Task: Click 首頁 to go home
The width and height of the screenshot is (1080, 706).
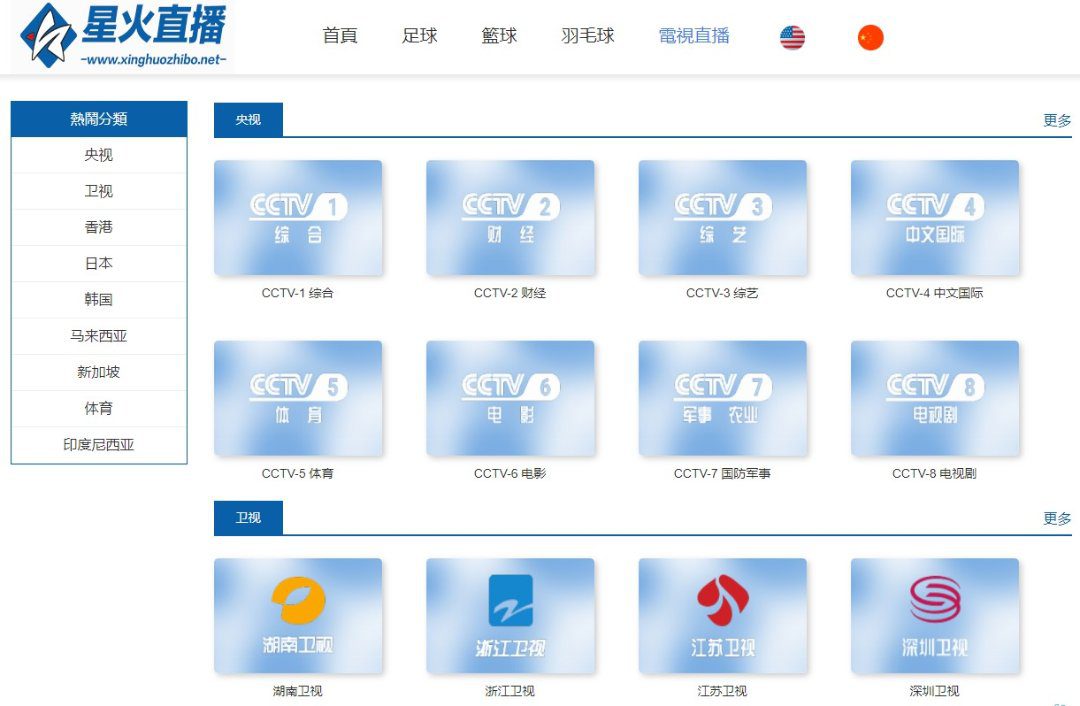Action: (x=340, y=36)
